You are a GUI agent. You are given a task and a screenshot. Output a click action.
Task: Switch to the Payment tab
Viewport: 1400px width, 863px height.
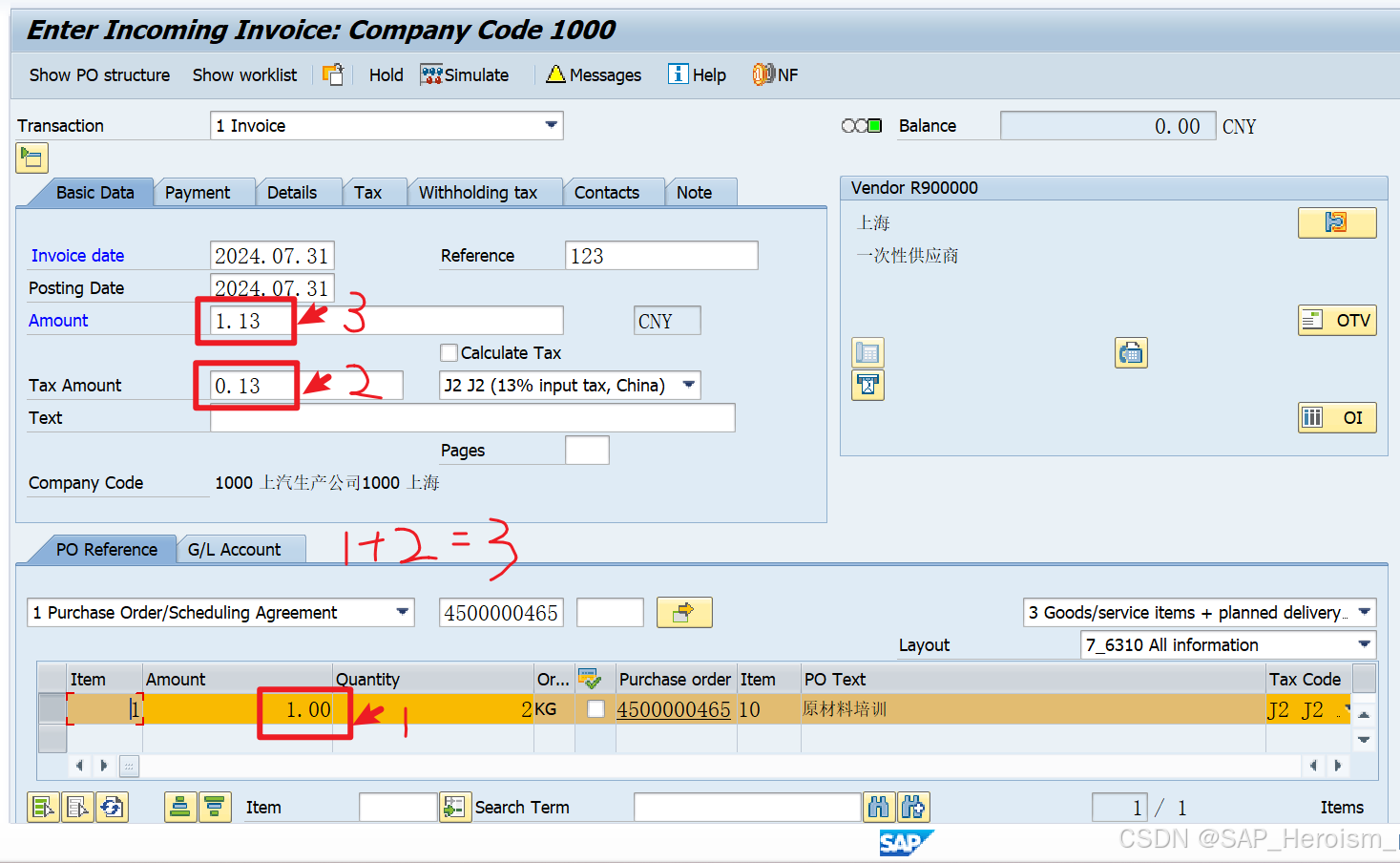coord(198,192)
